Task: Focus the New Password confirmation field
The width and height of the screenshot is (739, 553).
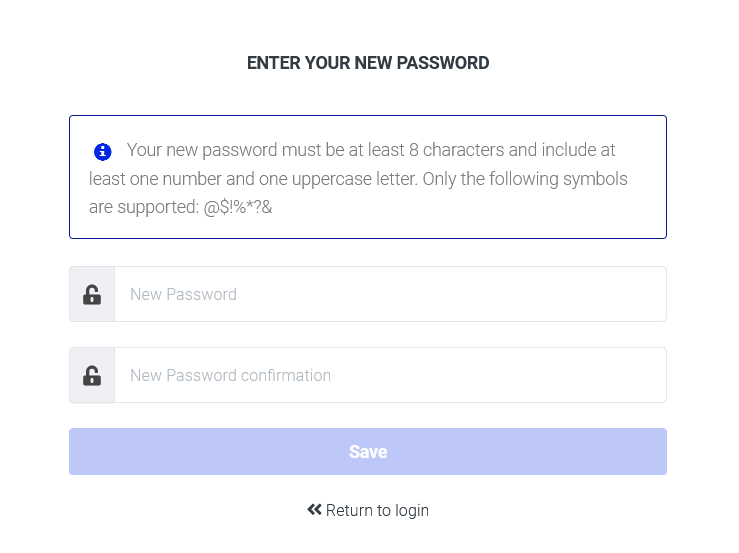Action: point(390,375)
